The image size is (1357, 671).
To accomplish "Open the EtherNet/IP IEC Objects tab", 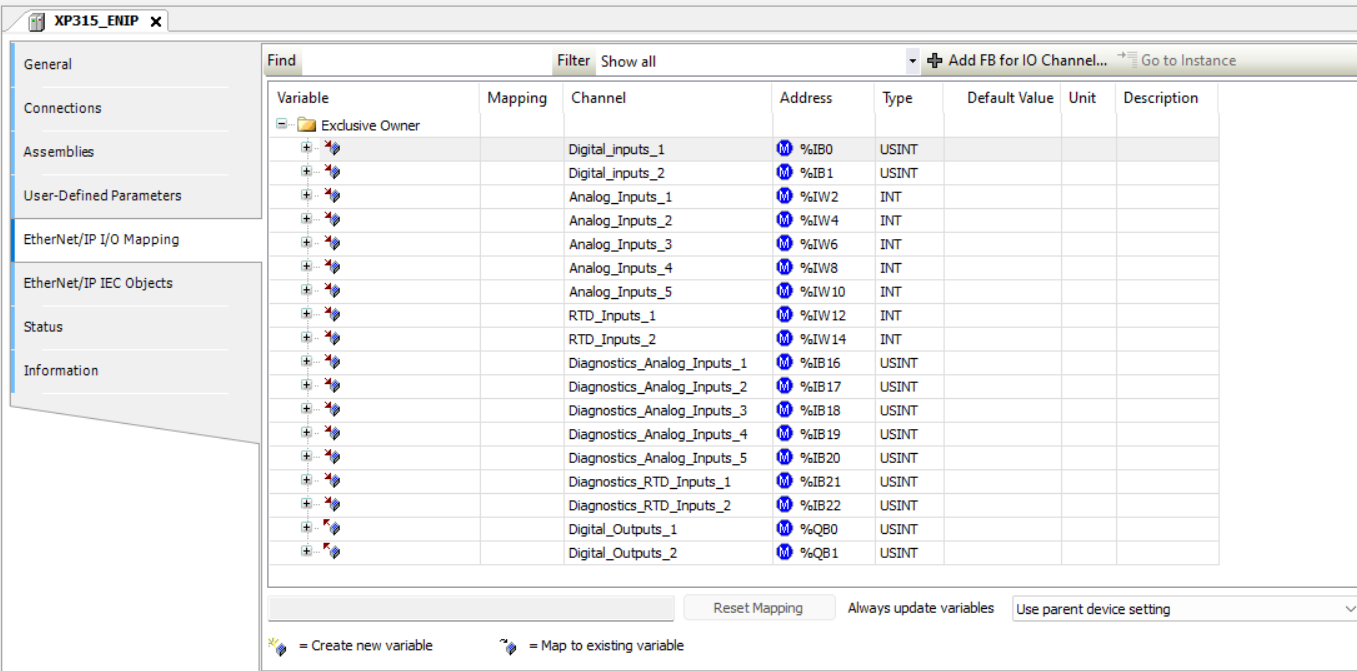I will click(x=98, y=283).
